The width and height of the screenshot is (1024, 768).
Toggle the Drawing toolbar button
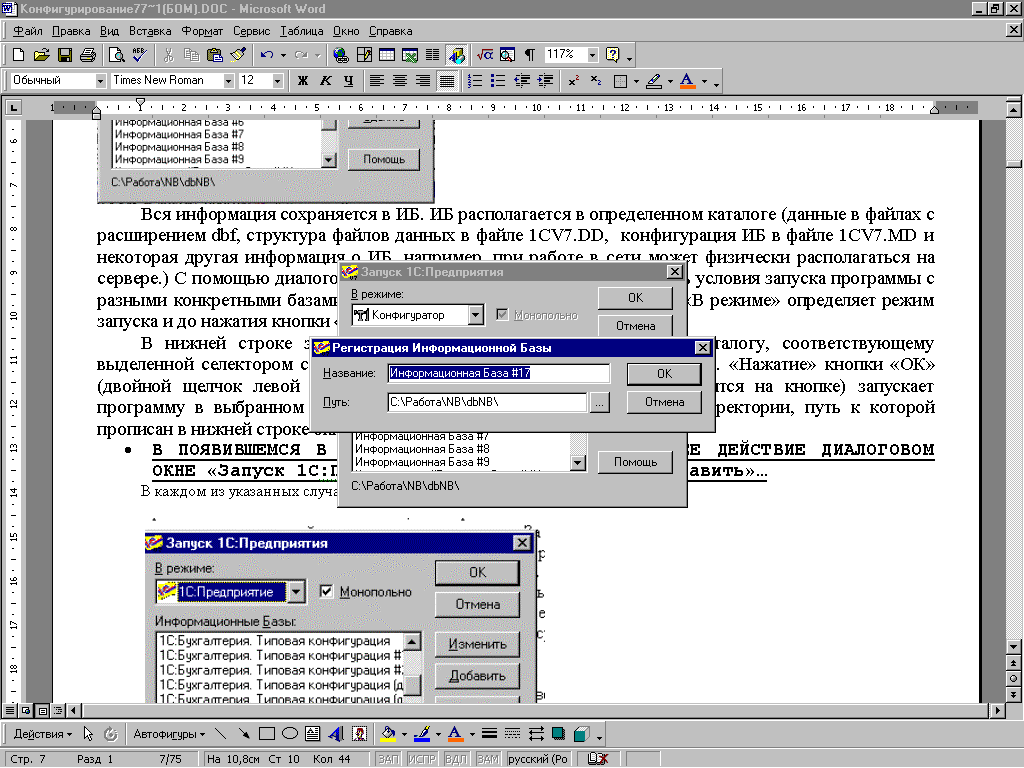click(x=456, y=55)
